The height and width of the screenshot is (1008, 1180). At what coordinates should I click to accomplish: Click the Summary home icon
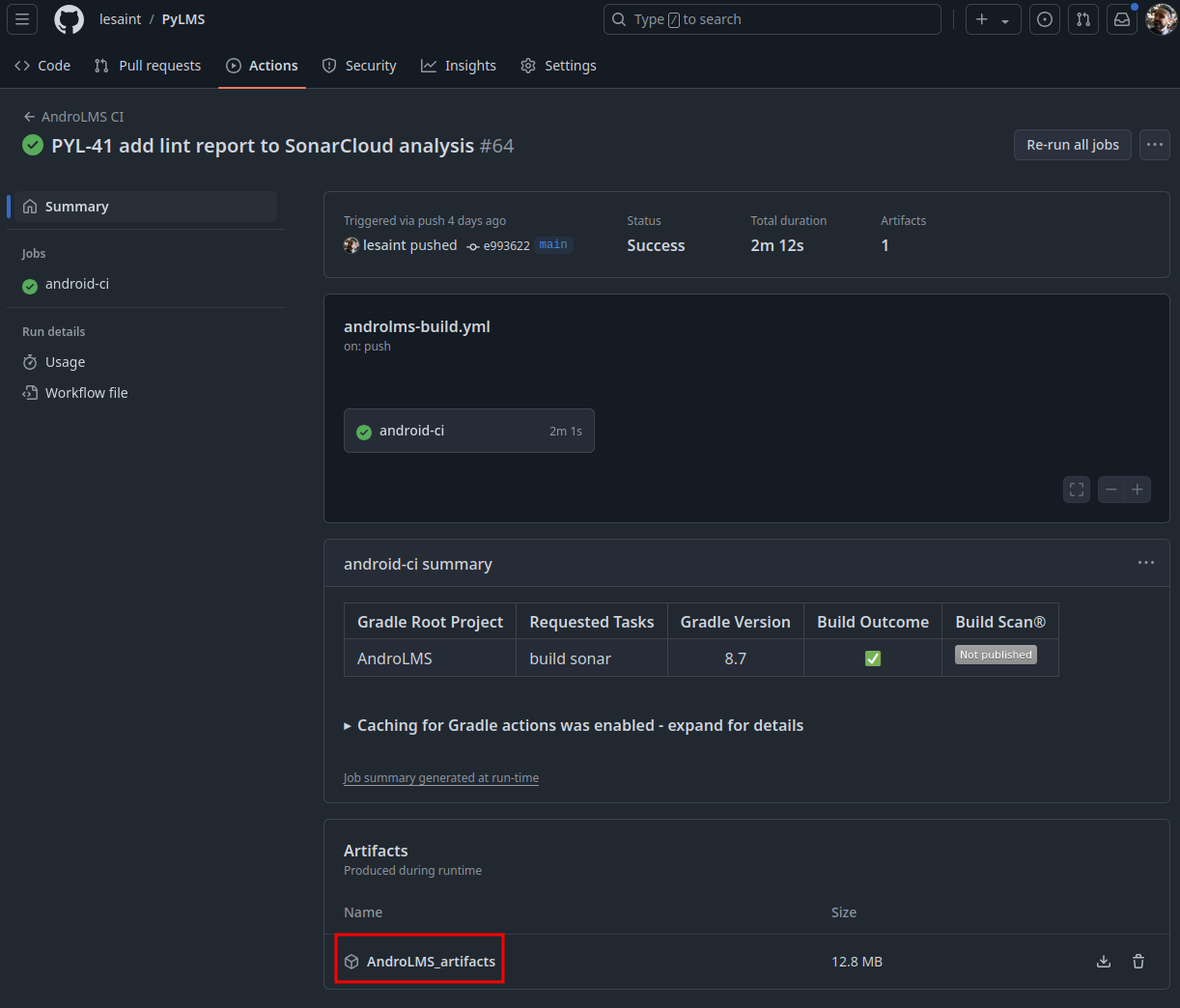(x=30, y=207)
